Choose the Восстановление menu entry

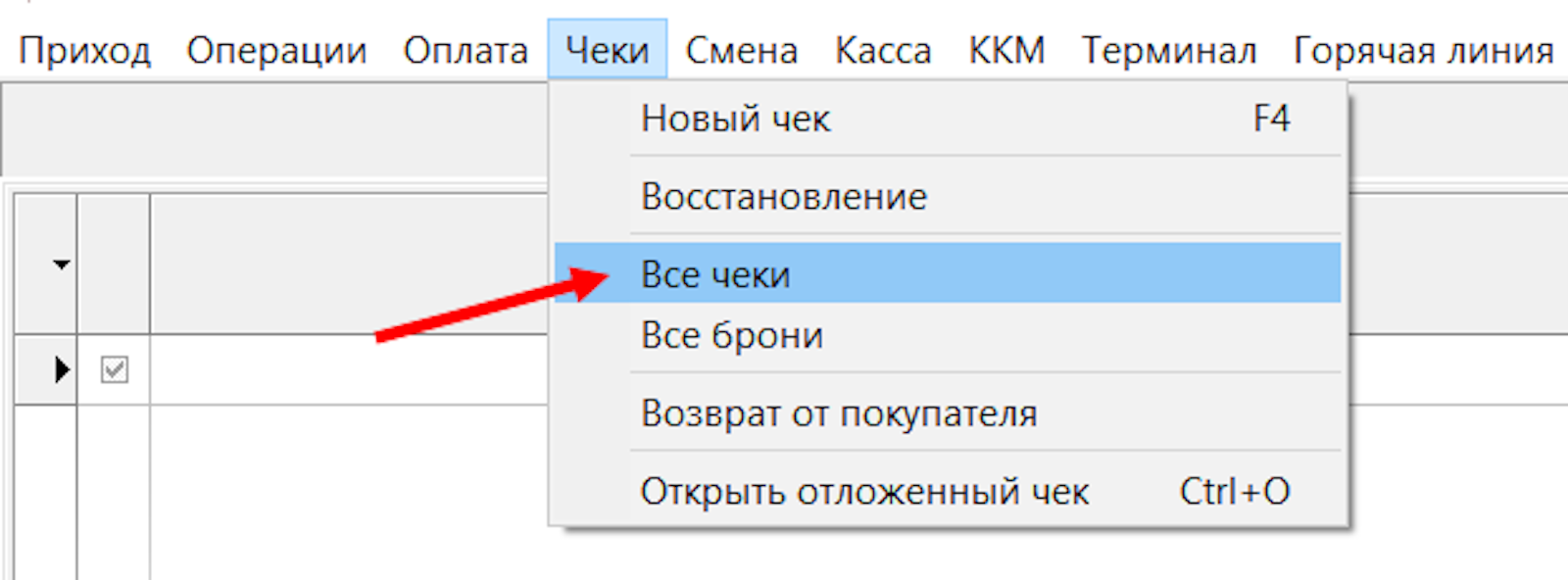(783, 197)
